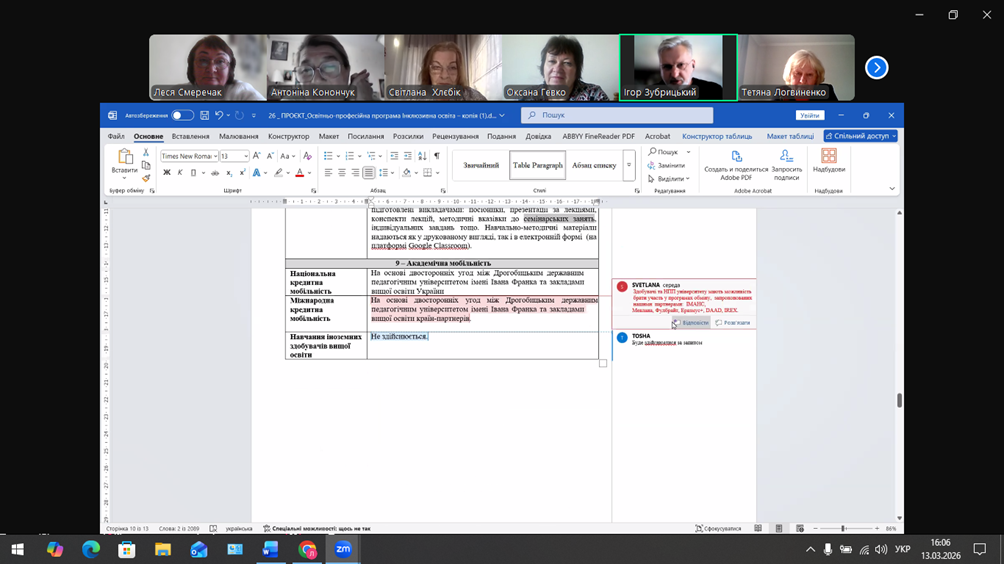Expand the Styles gallery more arrow
Viewport: 1004px width, 564px height.
(629, 166)
